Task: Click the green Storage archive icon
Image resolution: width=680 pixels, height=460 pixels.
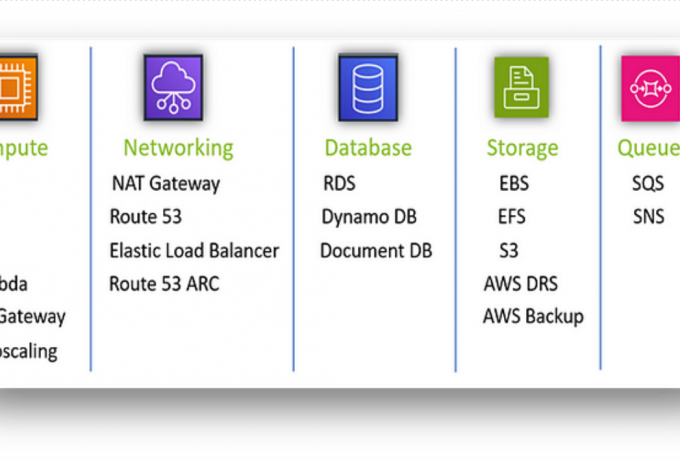Action: pyautogui.click(x=521, y=87)
